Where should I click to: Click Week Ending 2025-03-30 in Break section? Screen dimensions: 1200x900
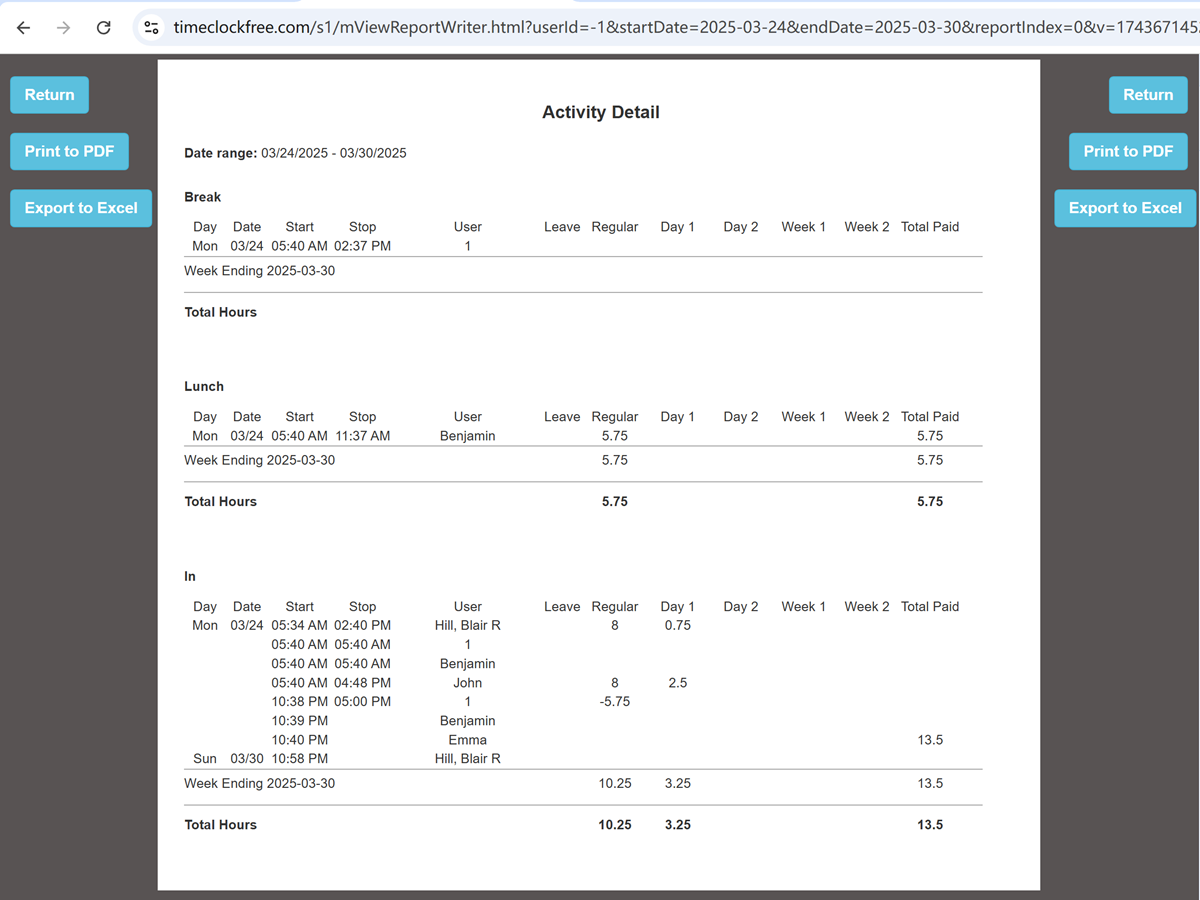[260, 271]
